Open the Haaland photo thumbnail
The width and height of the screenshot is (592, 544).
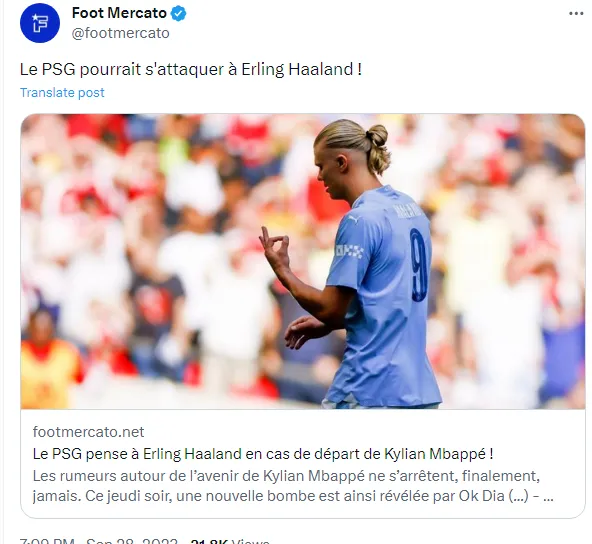303,261
